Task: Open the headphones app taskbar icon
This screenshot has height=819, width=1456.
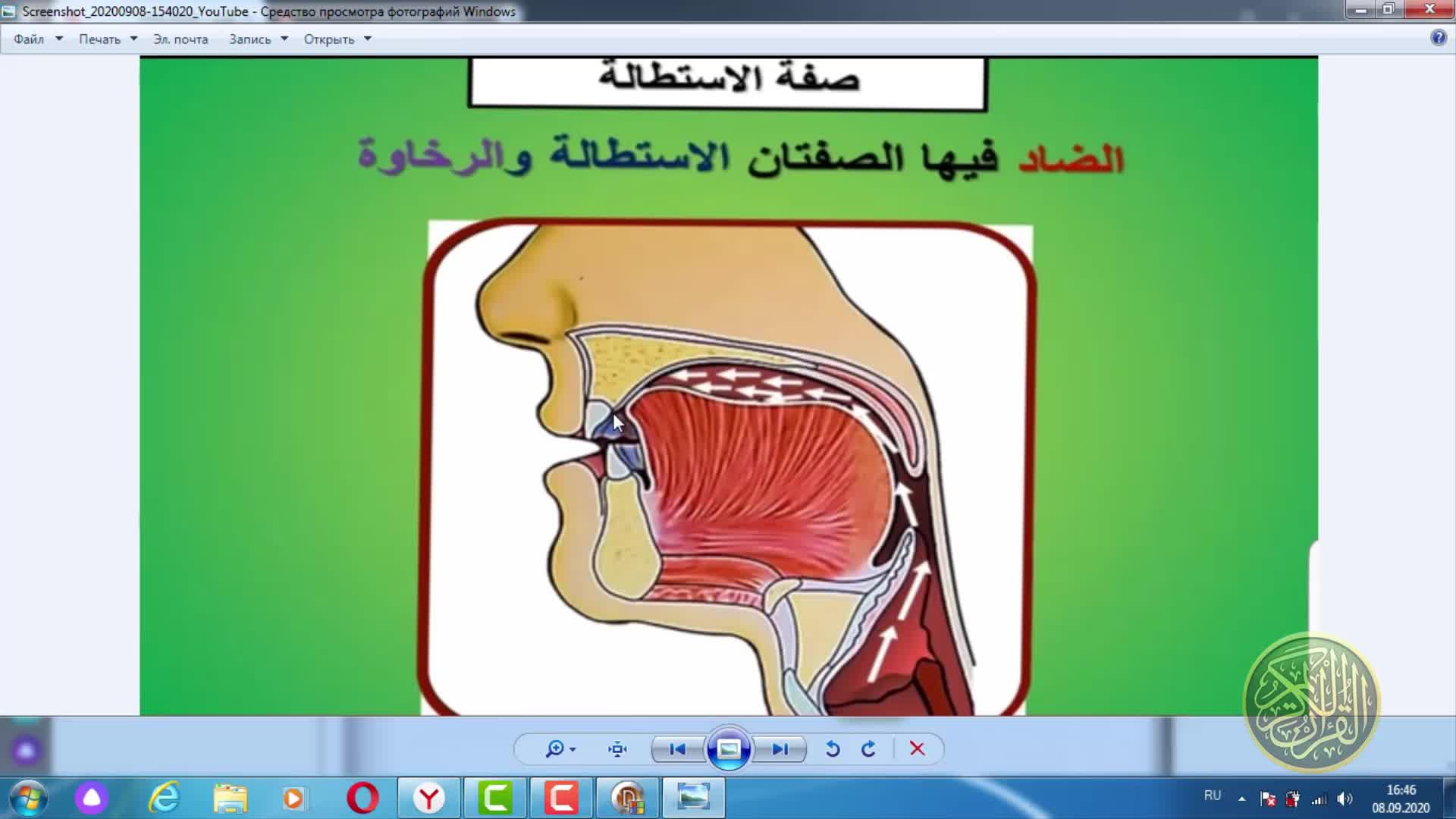Action: click(x=627, y=799)
